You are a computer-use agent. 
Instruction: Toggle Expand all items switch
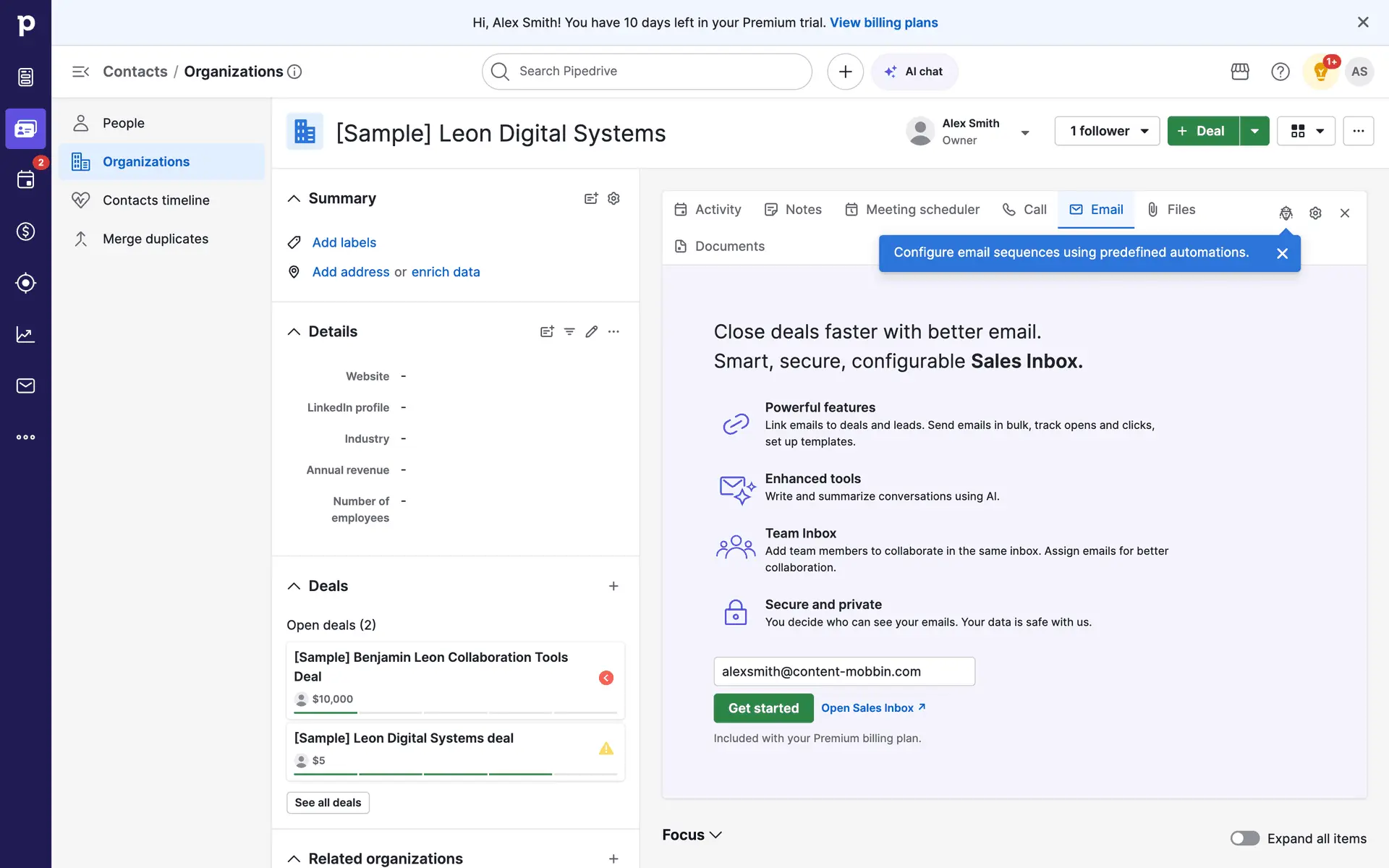tap(1244, 838)
